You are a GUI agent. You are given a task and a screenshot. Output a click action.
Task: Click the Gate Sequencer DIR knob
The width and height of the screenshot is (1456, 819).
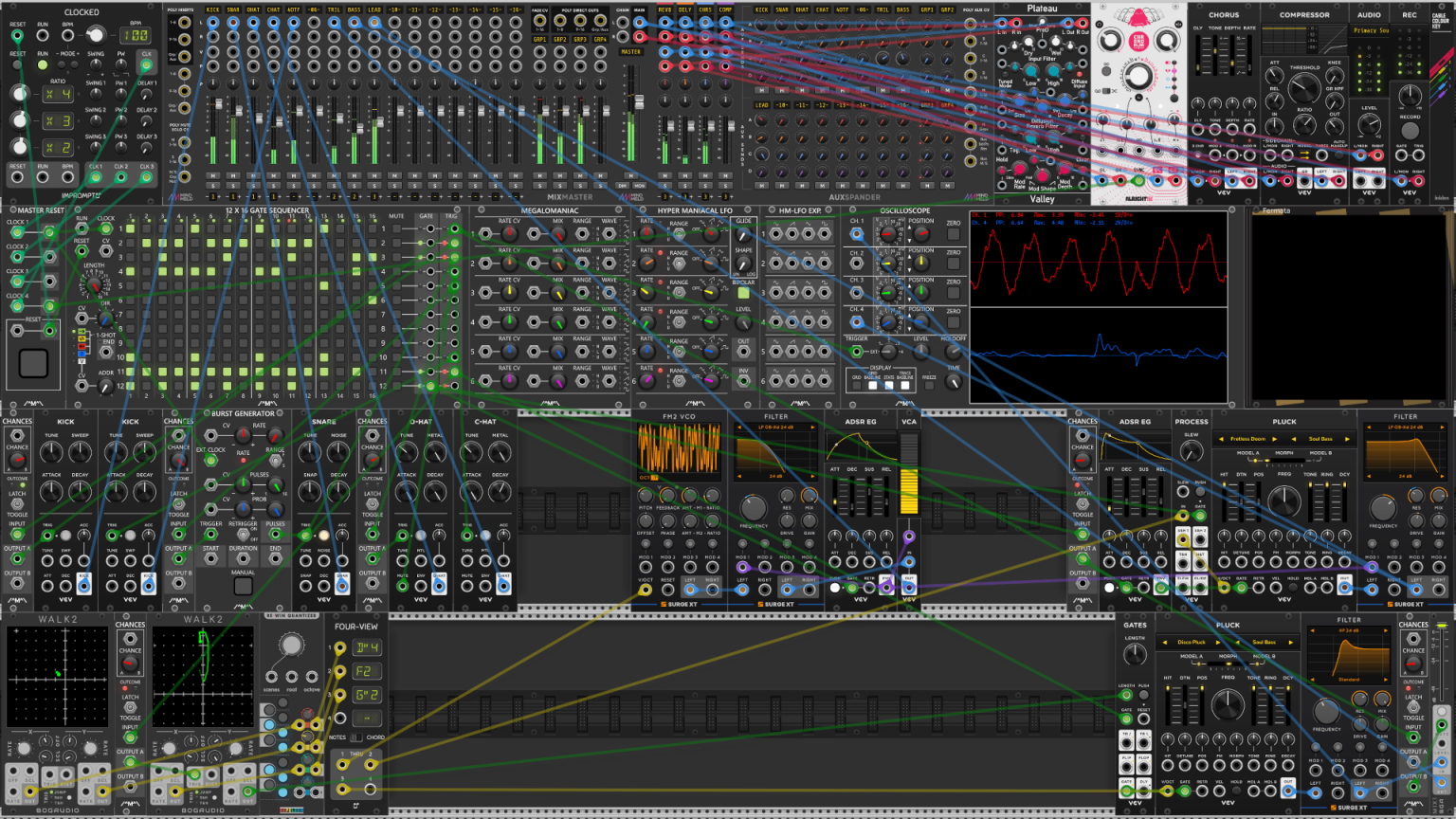coord(106,319)
